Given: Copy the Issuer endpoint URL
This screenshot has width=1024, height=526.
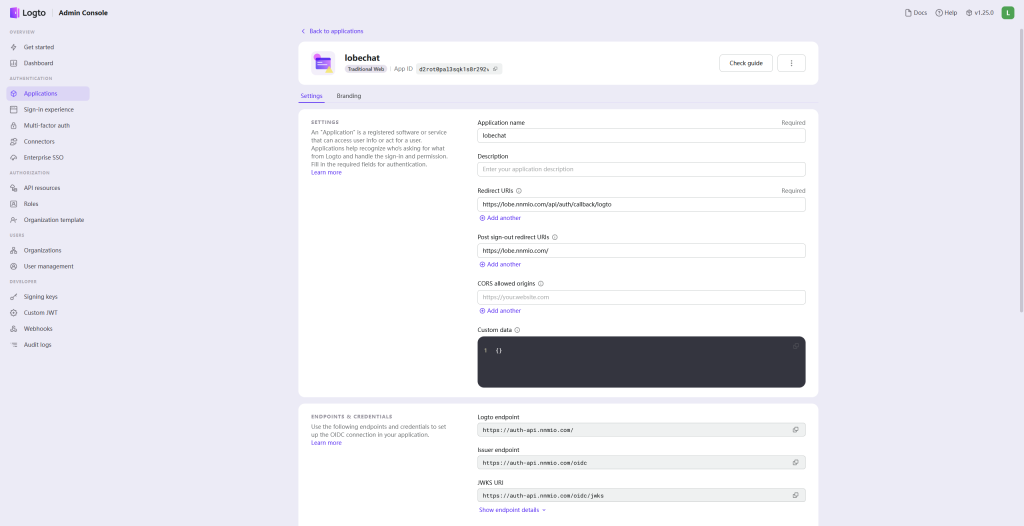Looking at the screenshot, I should pyautogui.click(x=795, y=462).
